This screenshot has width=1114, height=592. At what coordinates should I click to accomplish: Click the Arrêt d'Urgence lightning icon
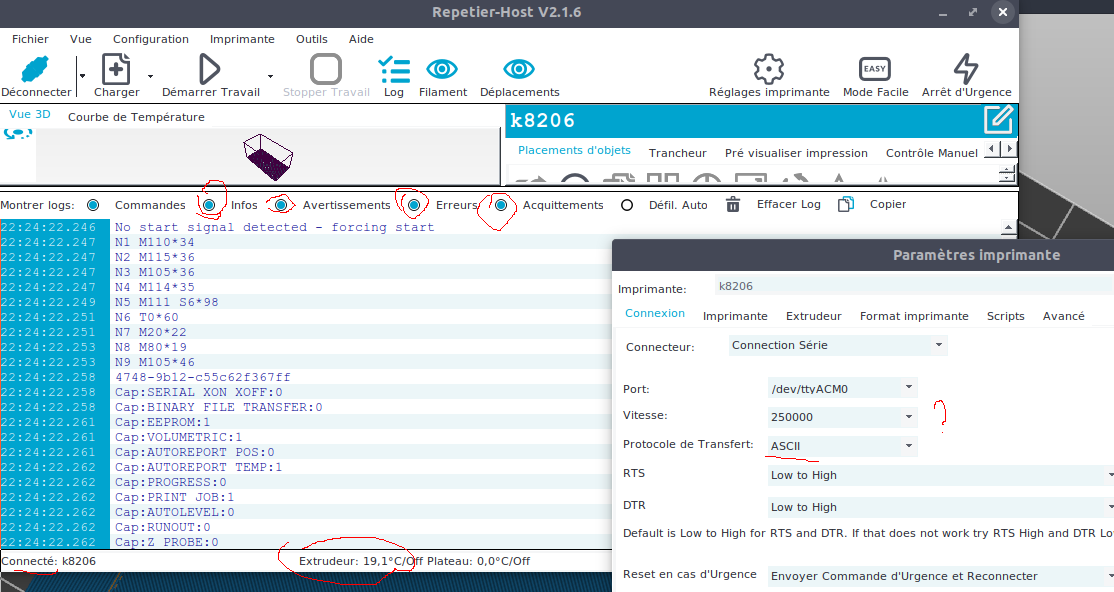966,69
